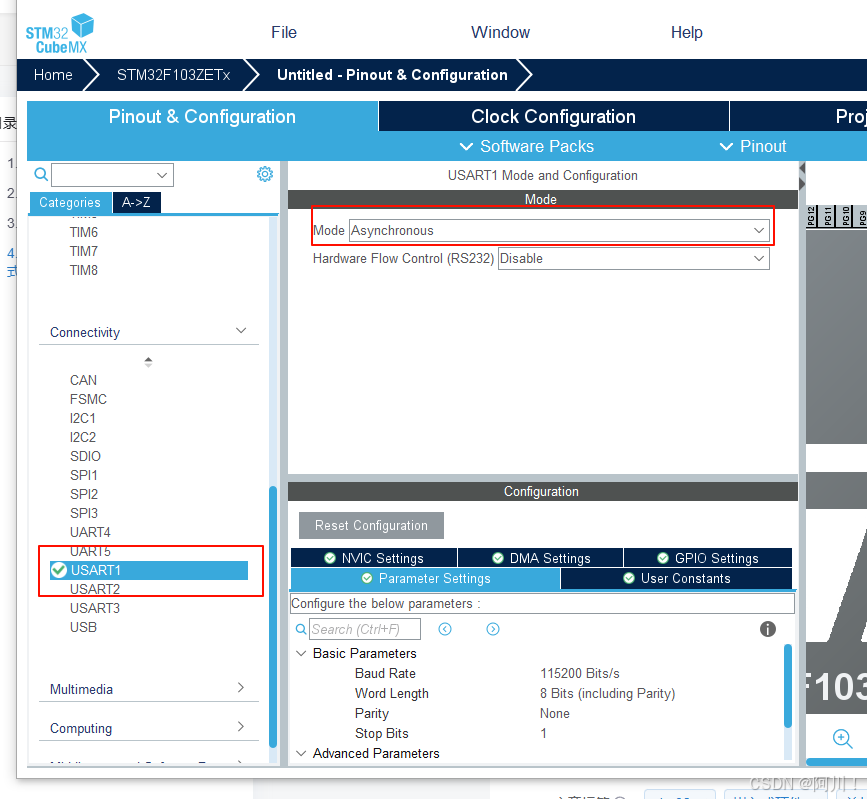Select SPI2 under Connectivity
Image resolution: width=867 pixels, height=799 pixels.
(x=83, y=494)
